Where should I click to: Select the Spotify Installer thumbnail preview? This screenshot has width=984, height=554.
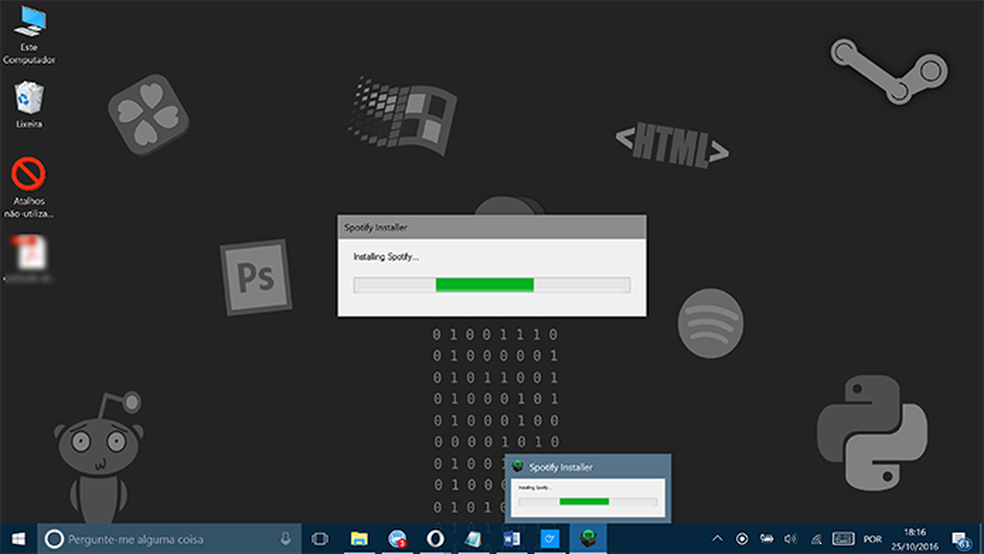tap(587, 490)
